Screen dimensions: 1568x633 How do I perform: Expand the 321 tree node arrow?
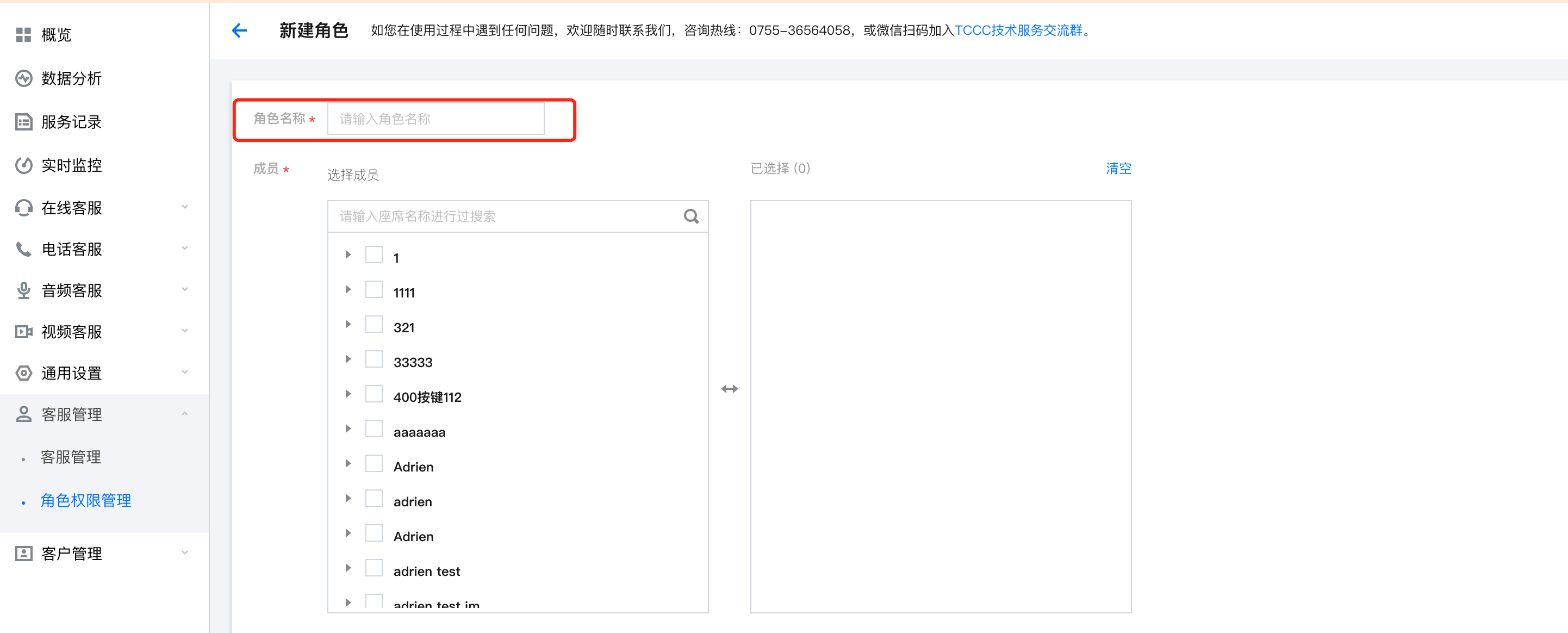click(348, 325)
